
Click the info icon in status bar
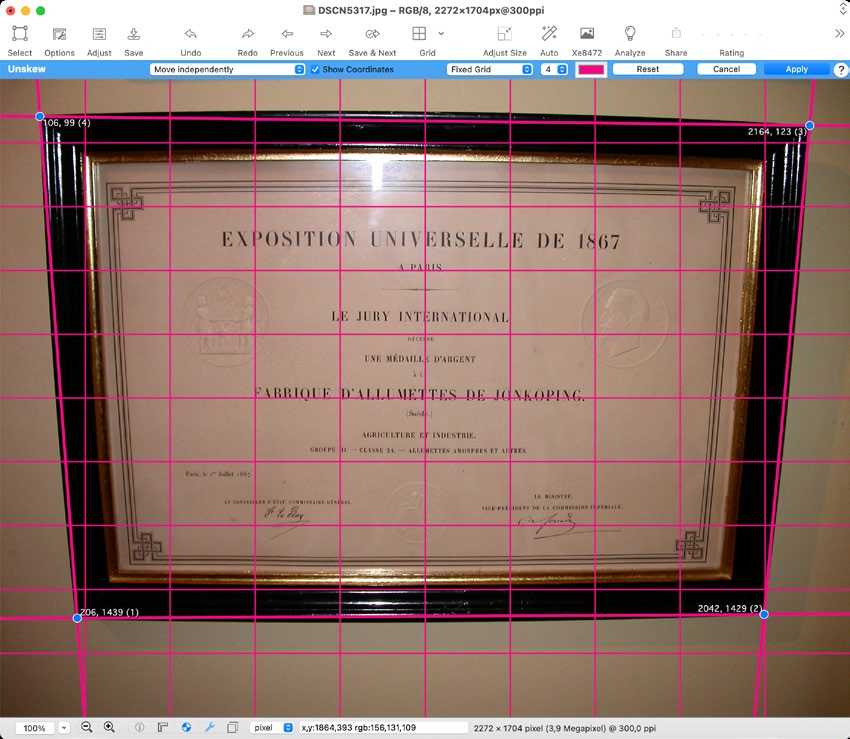139,728
